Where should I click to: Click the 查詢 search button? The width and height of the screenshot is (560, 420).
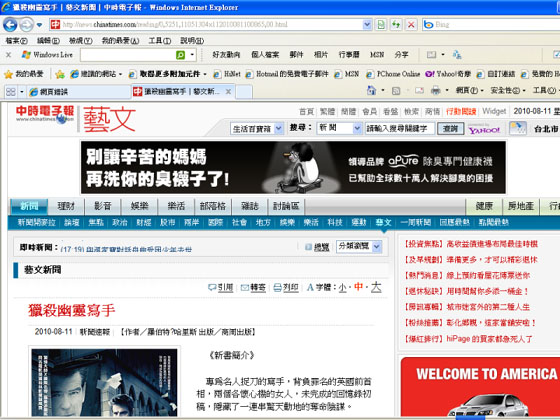(x=450, y=129)
